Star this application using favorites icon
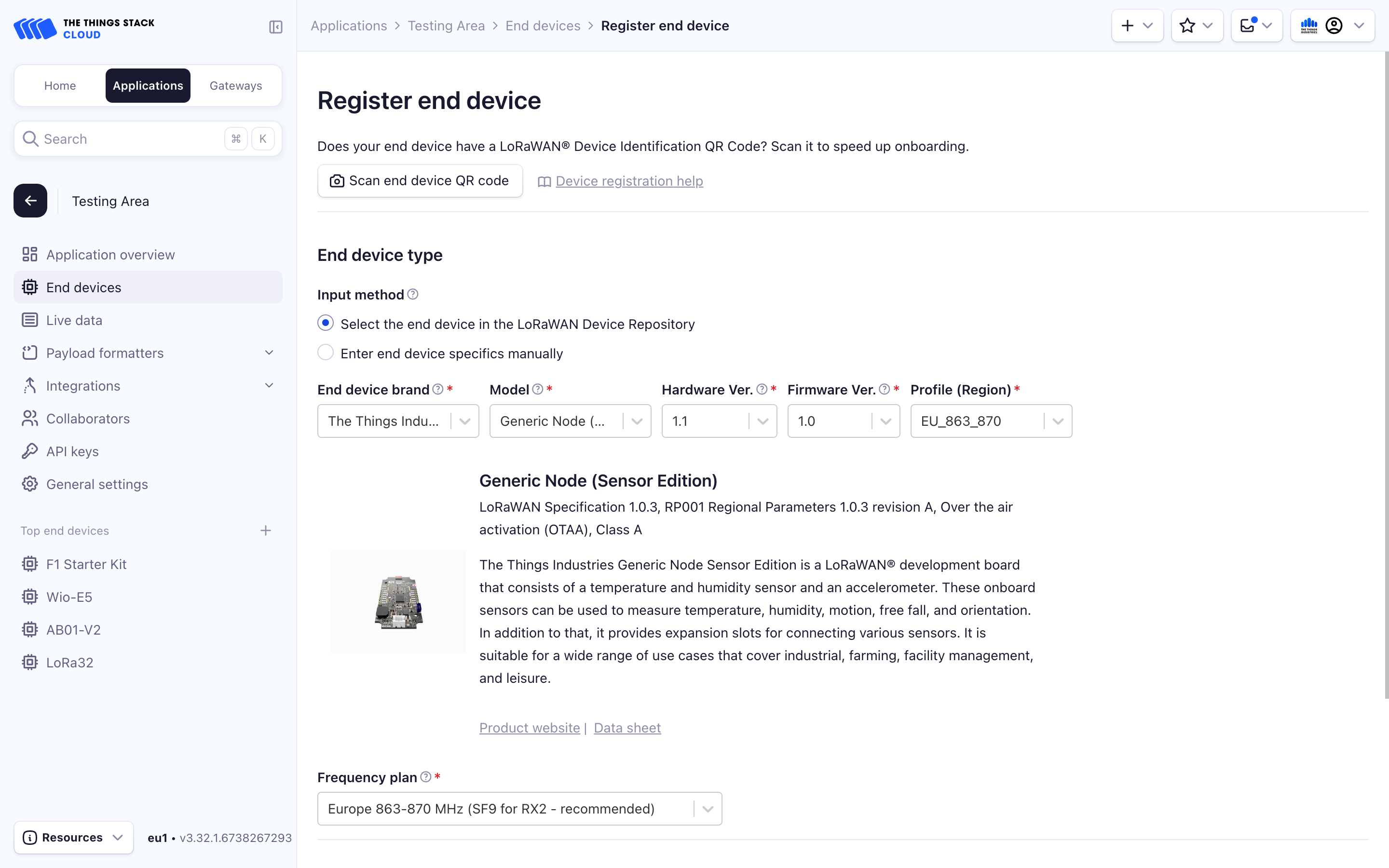 click(x=1187, y=25)
